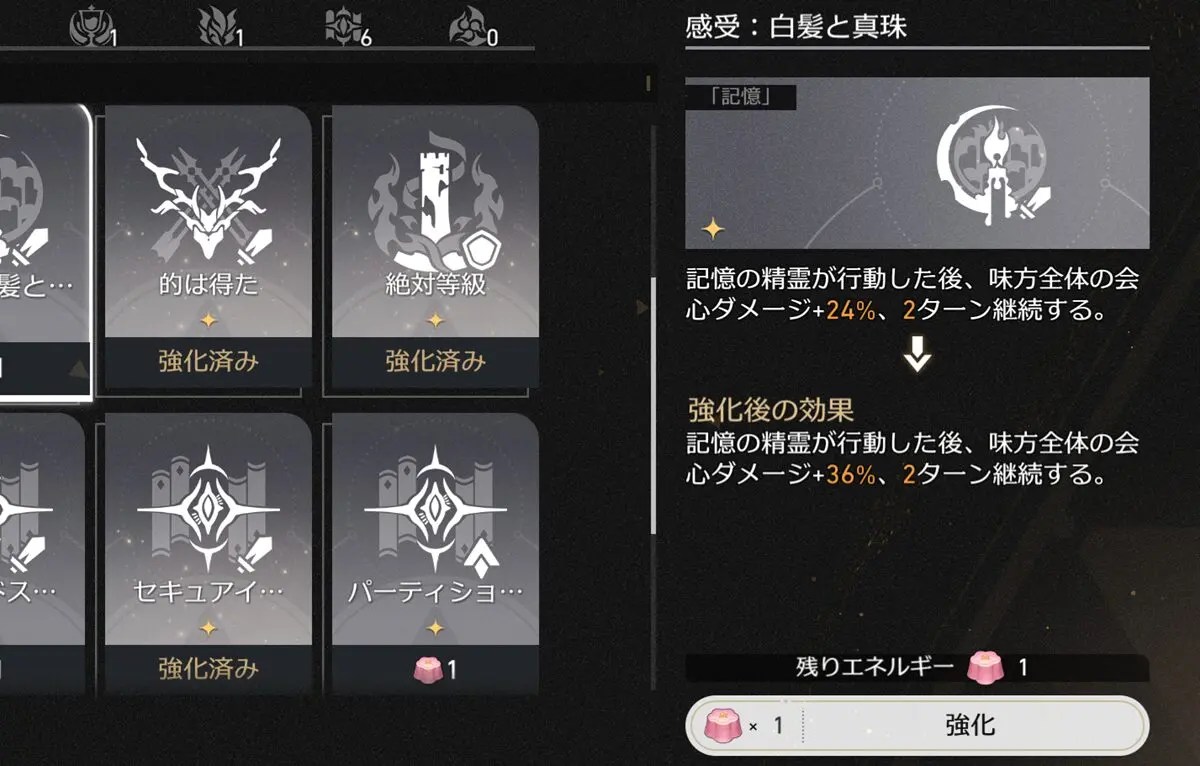Select the 絶対等級 blessing card
The image size is (1200, 766).
pos(435,246)
